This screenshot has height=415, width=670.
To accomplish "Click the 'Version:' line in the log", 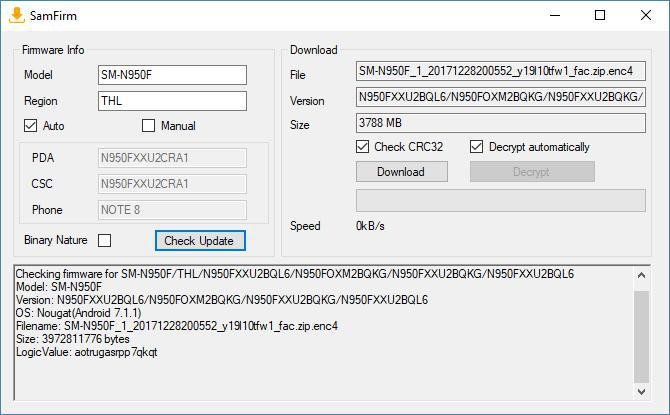I will pos(222,300).
